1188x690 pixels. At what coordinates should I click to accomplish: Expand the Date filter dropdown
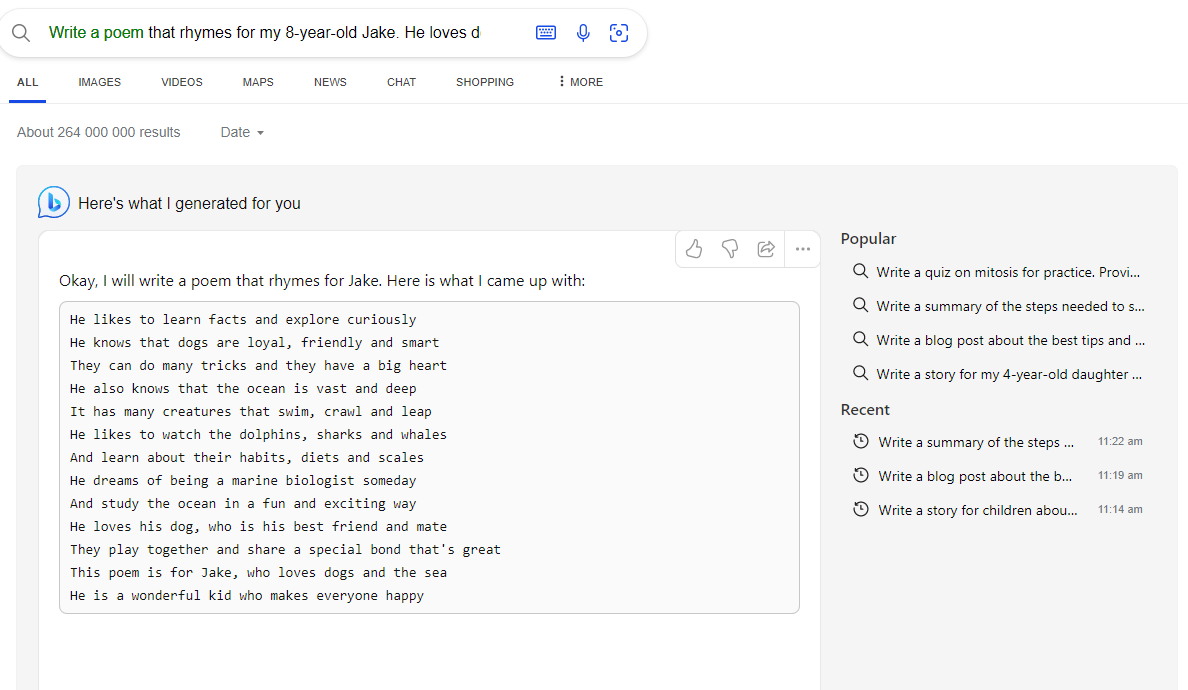[242, 133]
